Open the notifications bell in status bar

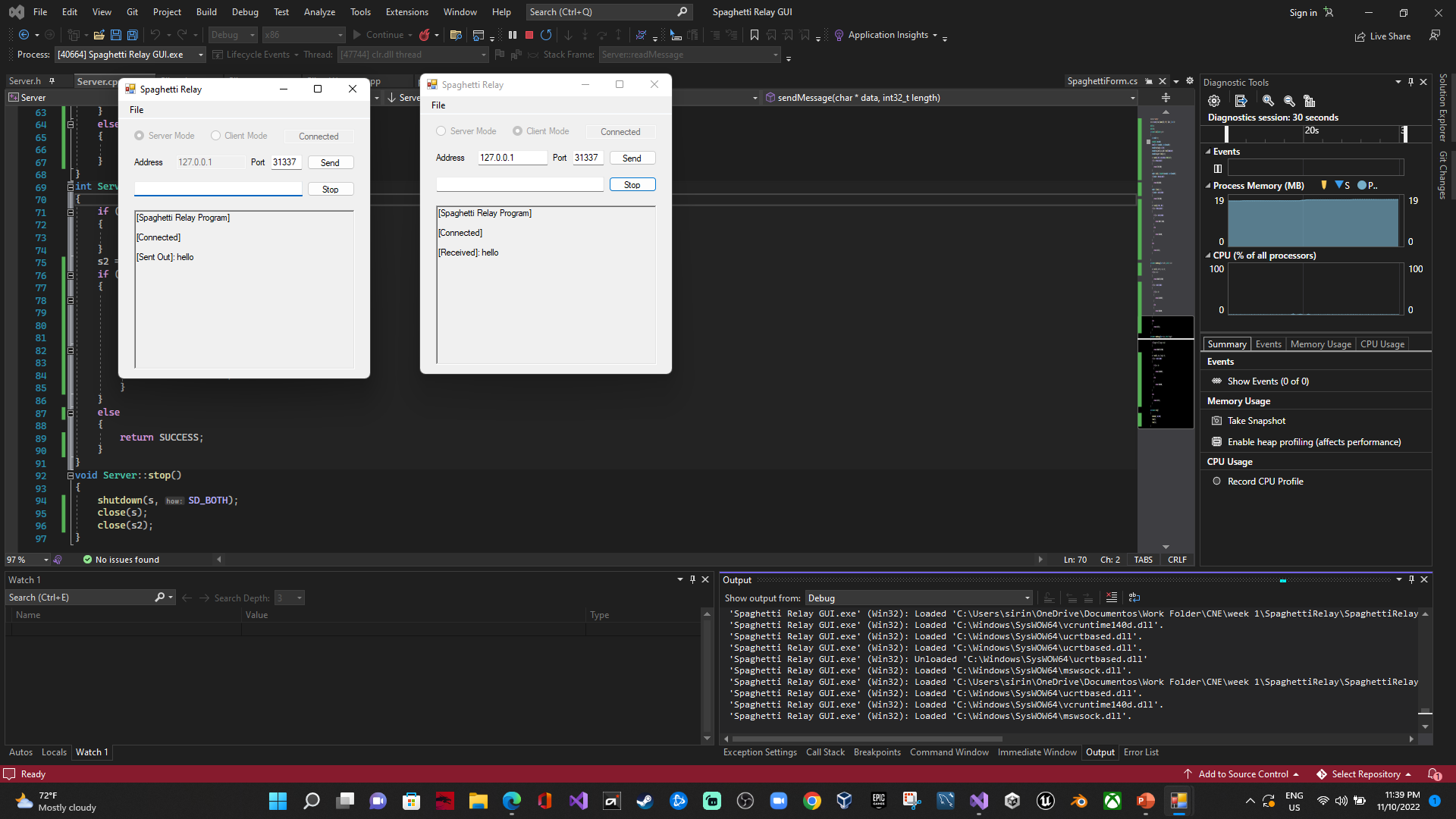click(x=1434, y=774)
